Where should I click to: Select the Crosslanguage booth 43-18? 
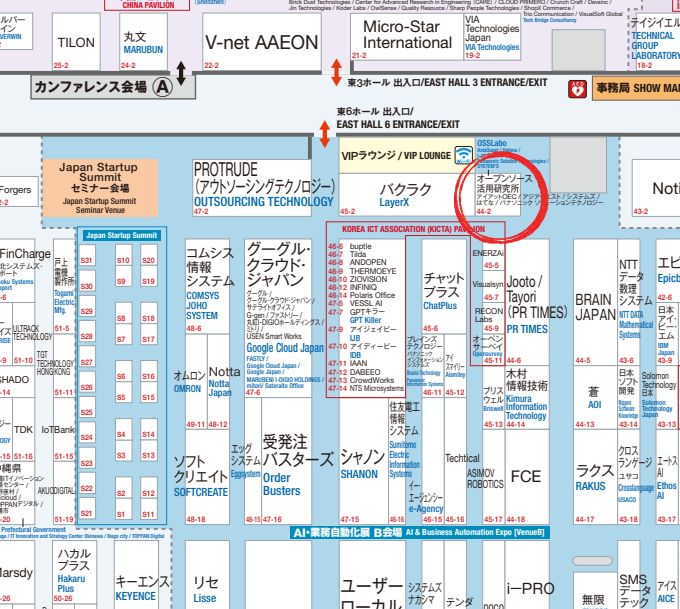tap(629, 477)
